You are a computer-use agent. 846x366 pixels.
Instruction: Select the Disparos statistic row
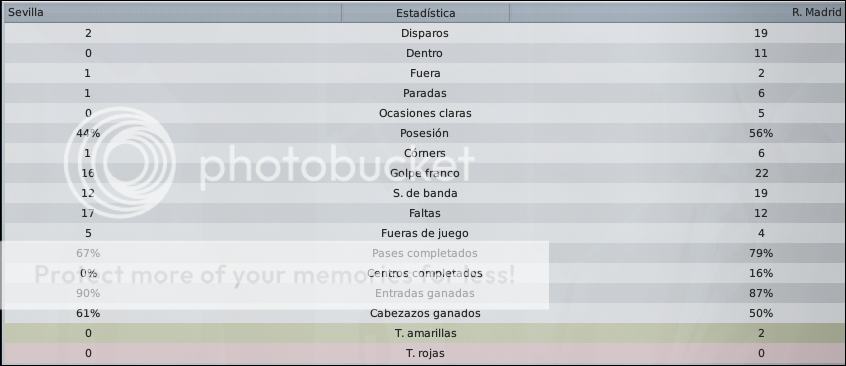coord(423,33)
